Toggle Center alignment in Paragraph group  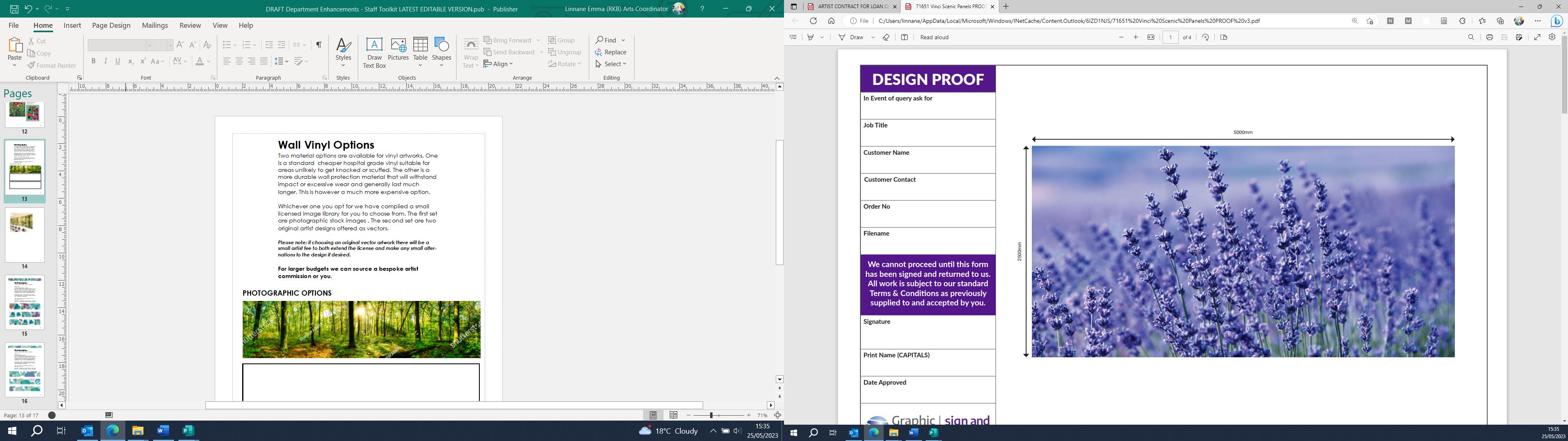pos(239,62)
